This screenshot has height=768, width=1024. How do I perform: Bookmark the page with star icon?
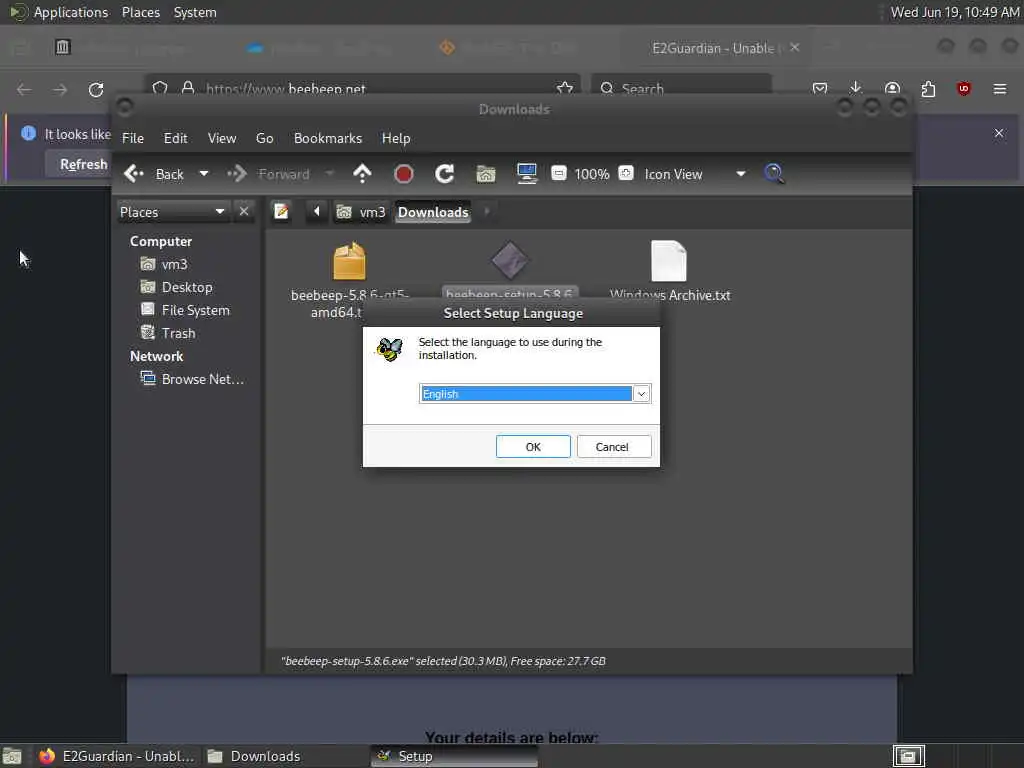[x=565, y=88]
